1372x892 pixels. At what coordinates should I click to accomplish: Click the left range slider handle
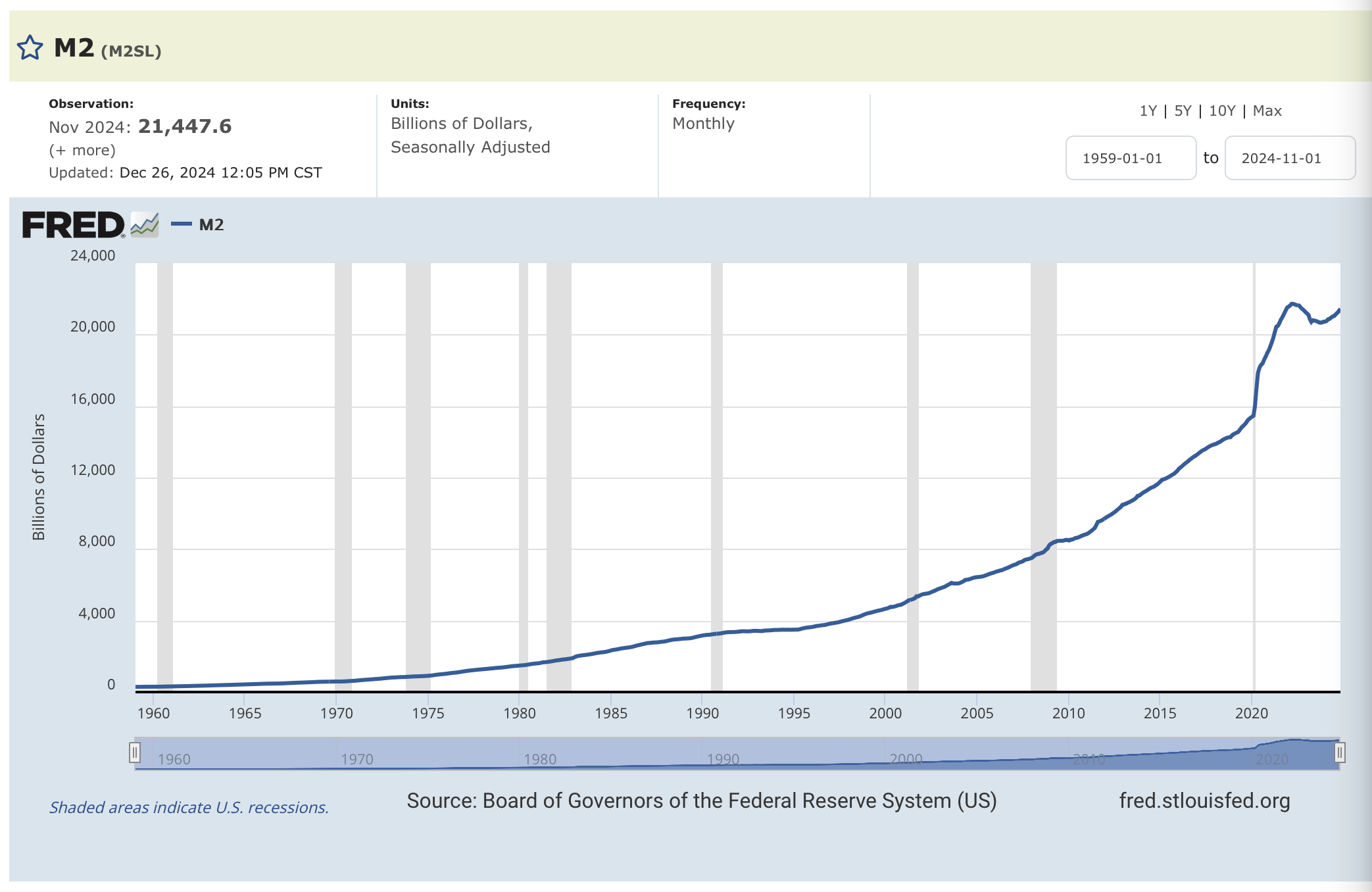click(x=135, y=752)
